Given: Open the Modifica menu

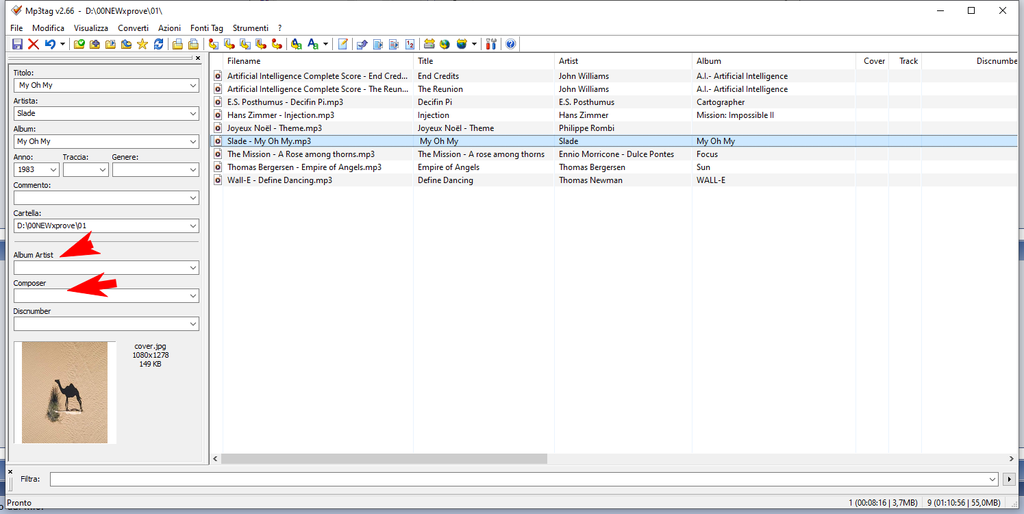Looking at the screenshot, I should [x=48, y=28].
